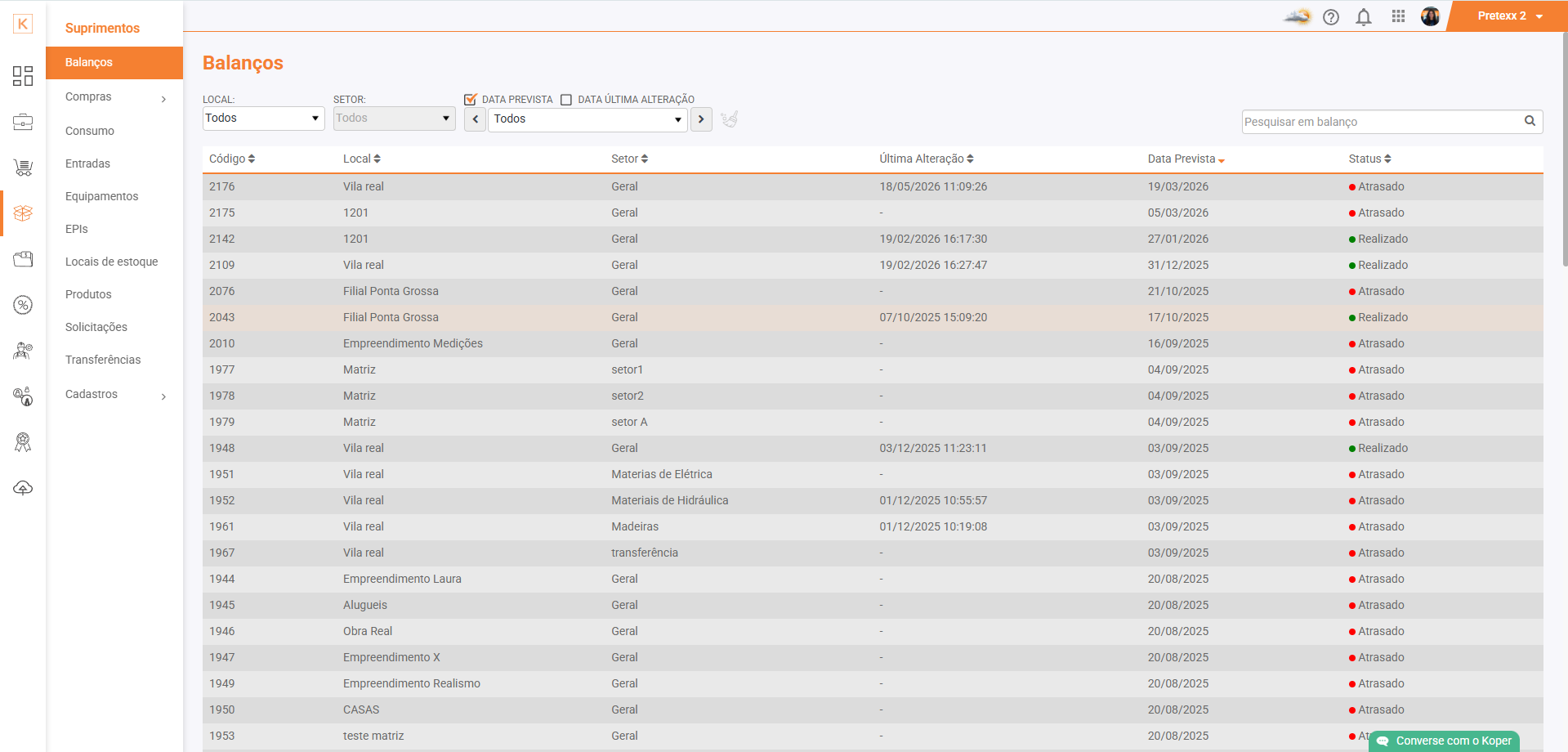
Task: Sort table by Setor column
Action: tap(630, 159)
